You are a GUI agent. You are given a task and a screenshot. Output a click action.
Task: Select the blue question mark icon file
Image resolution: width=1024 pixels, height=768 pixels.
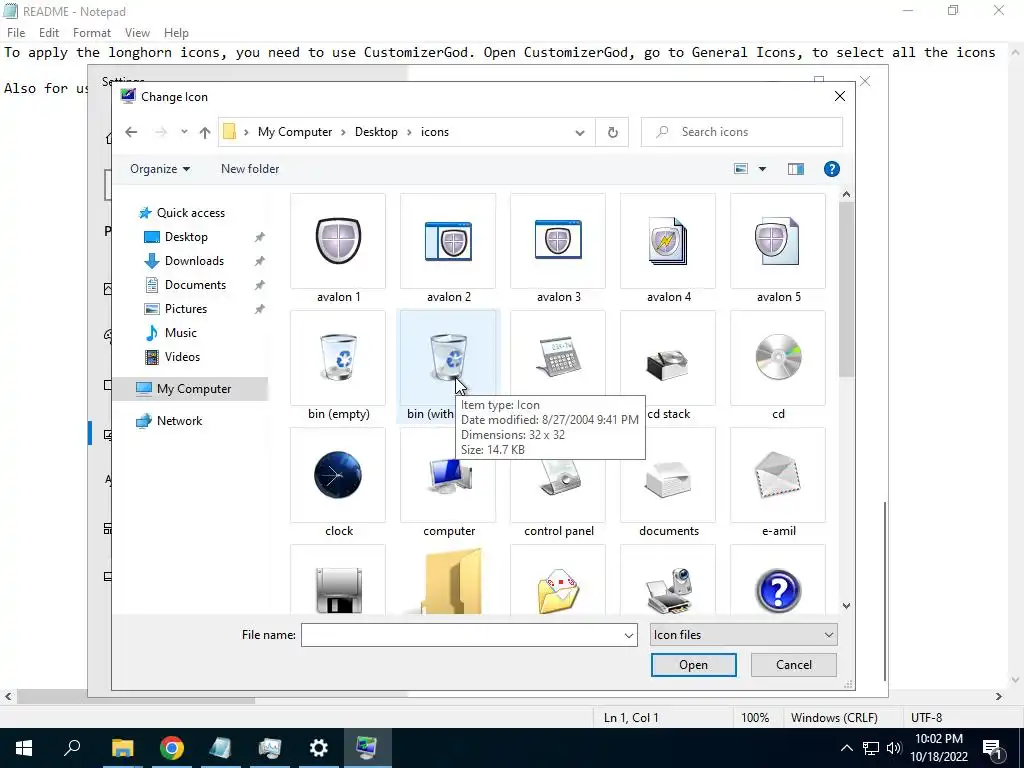click(x=778, y=580)
